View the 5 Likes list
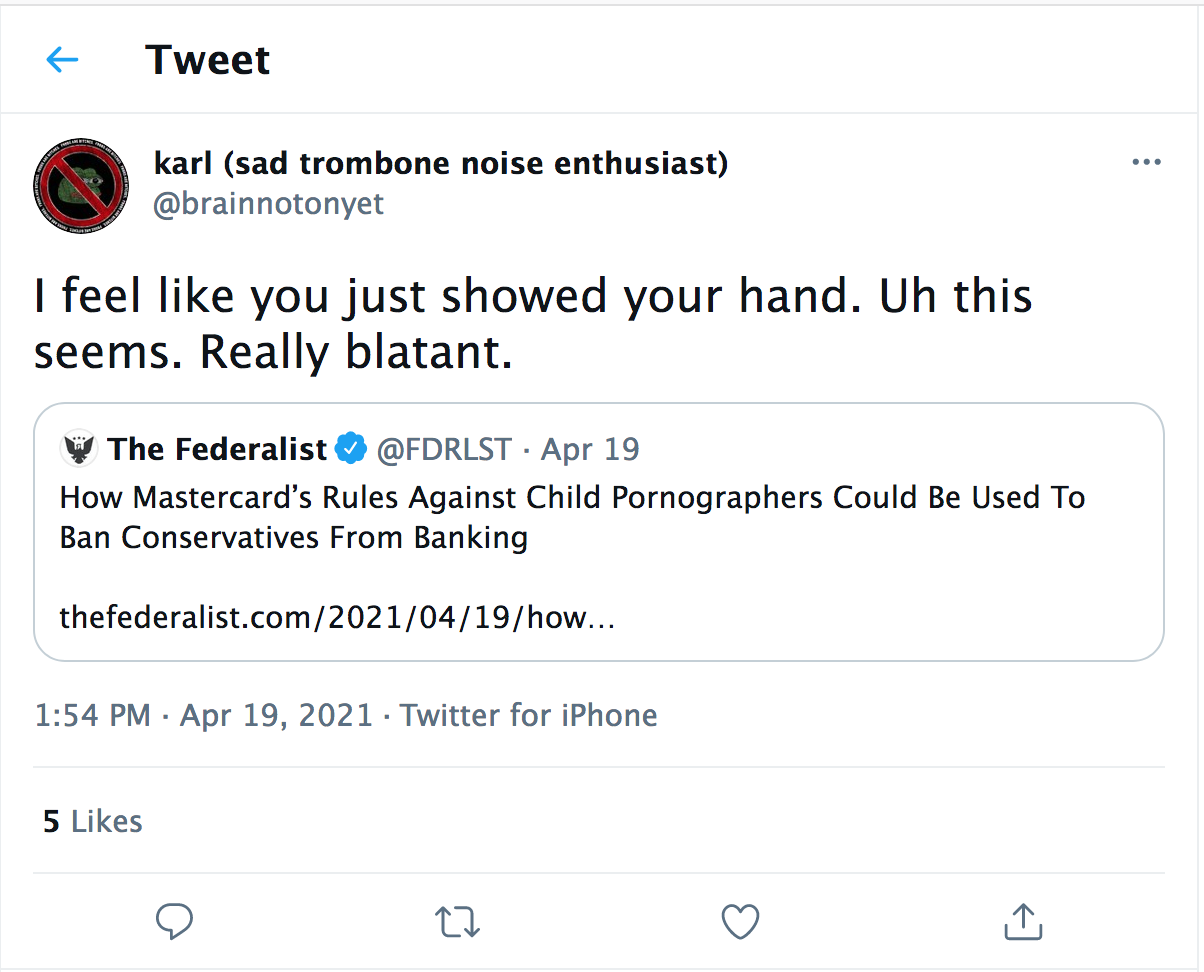This screenshot has height=972, width=1204. [x=93, y=821]
